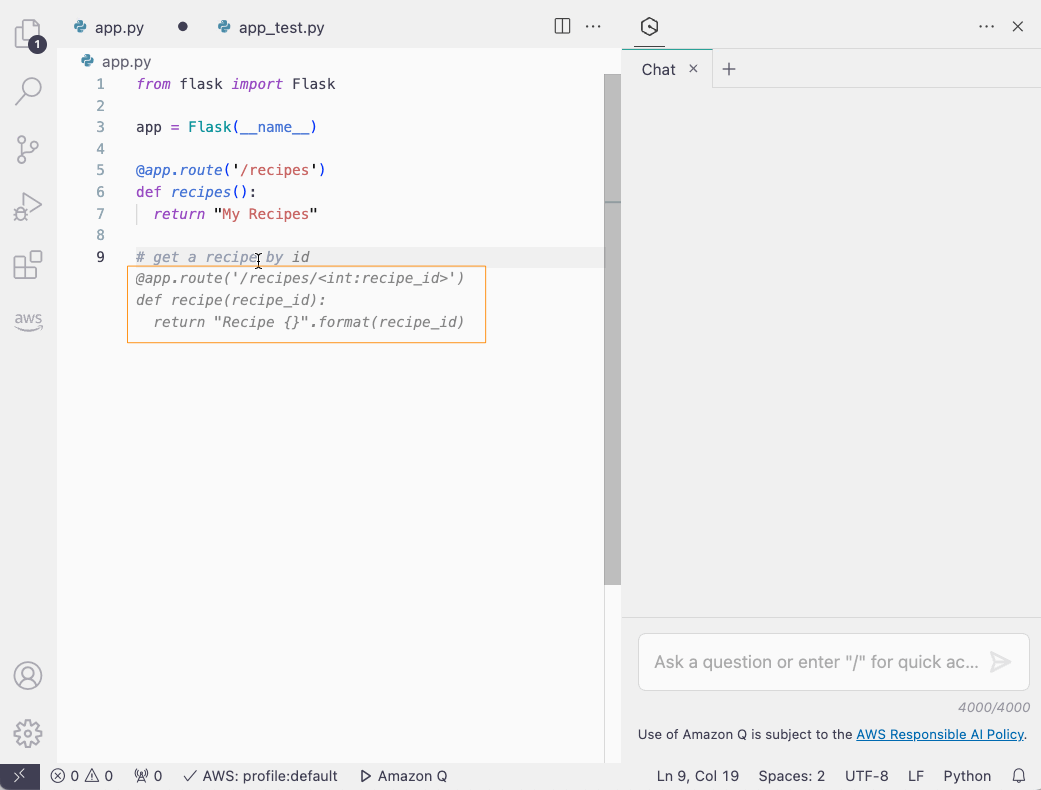Click the split editor icon

click(562, 26)
